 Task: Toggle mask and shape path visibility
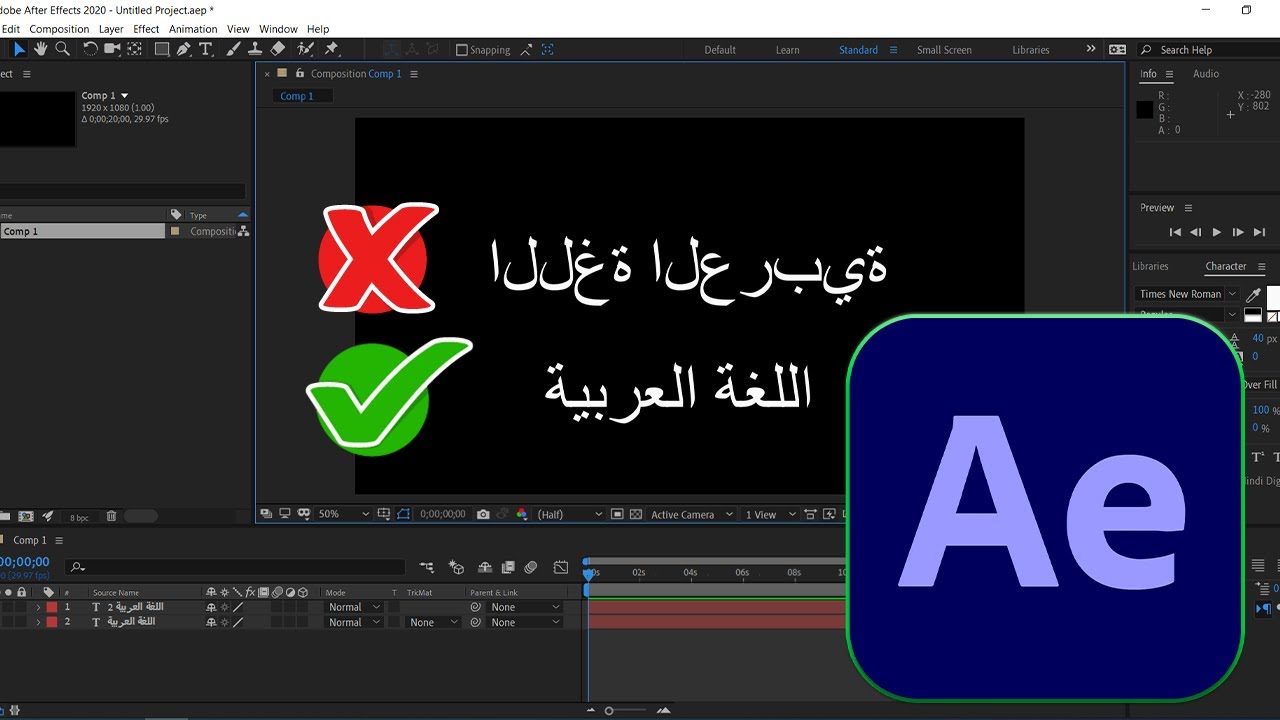click(x=403, y=514)
